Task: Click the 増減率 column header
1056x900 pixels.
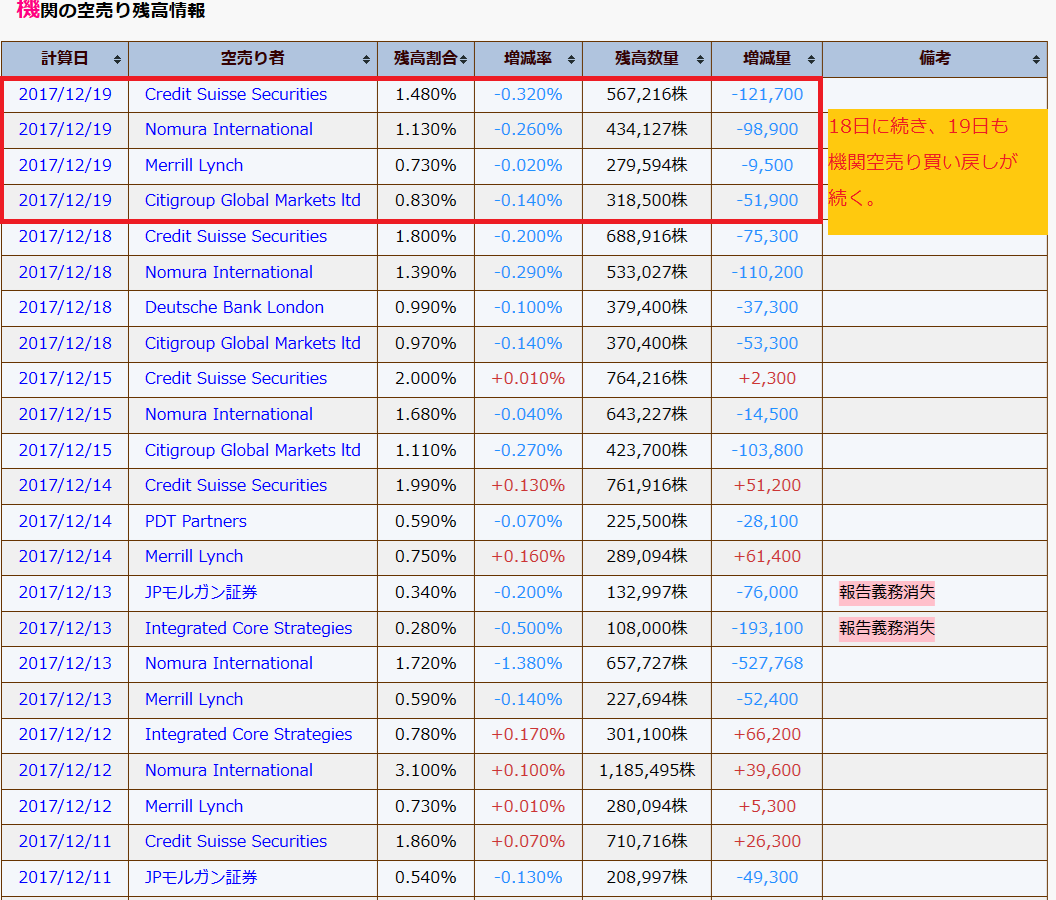Action: 529,59
